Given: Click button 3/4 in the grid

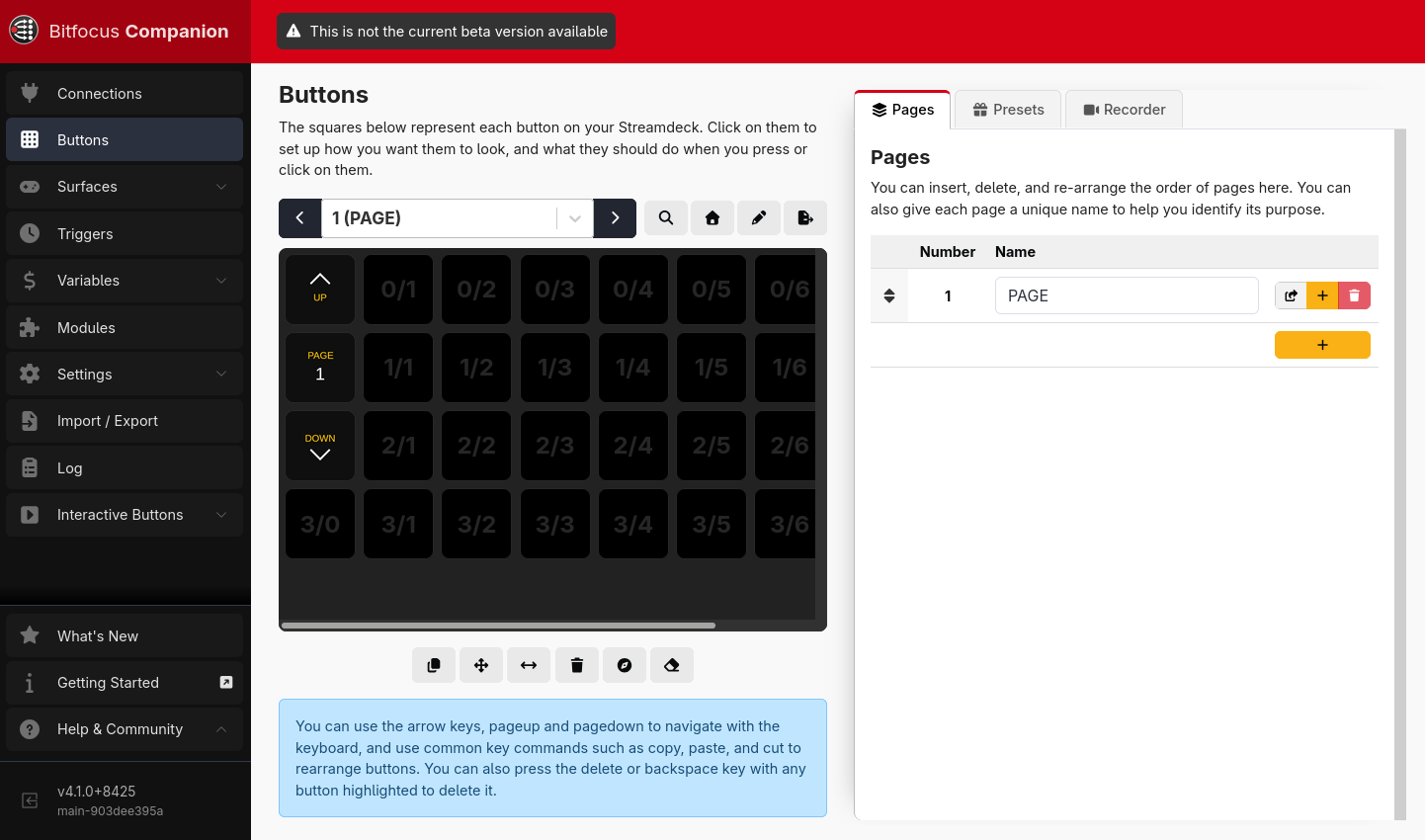Looking at the screenshot, I should coord(633,524).
